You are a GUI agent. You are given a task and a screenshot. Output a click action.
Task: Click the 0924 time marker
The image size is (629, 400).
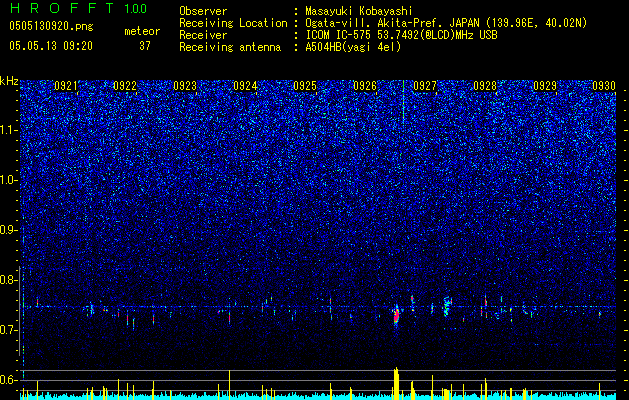pyautogui.click(x=245, y=86)
